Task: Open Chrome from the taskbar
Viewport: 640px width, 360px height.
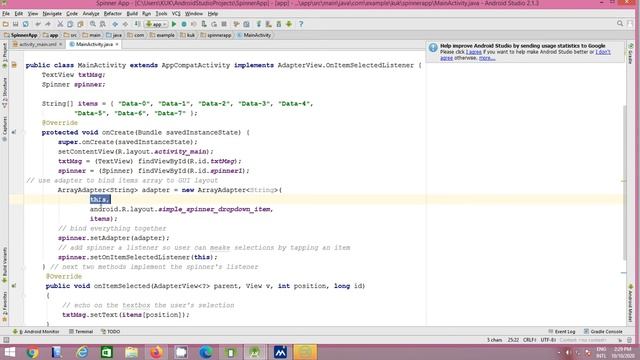Action: 33,352
